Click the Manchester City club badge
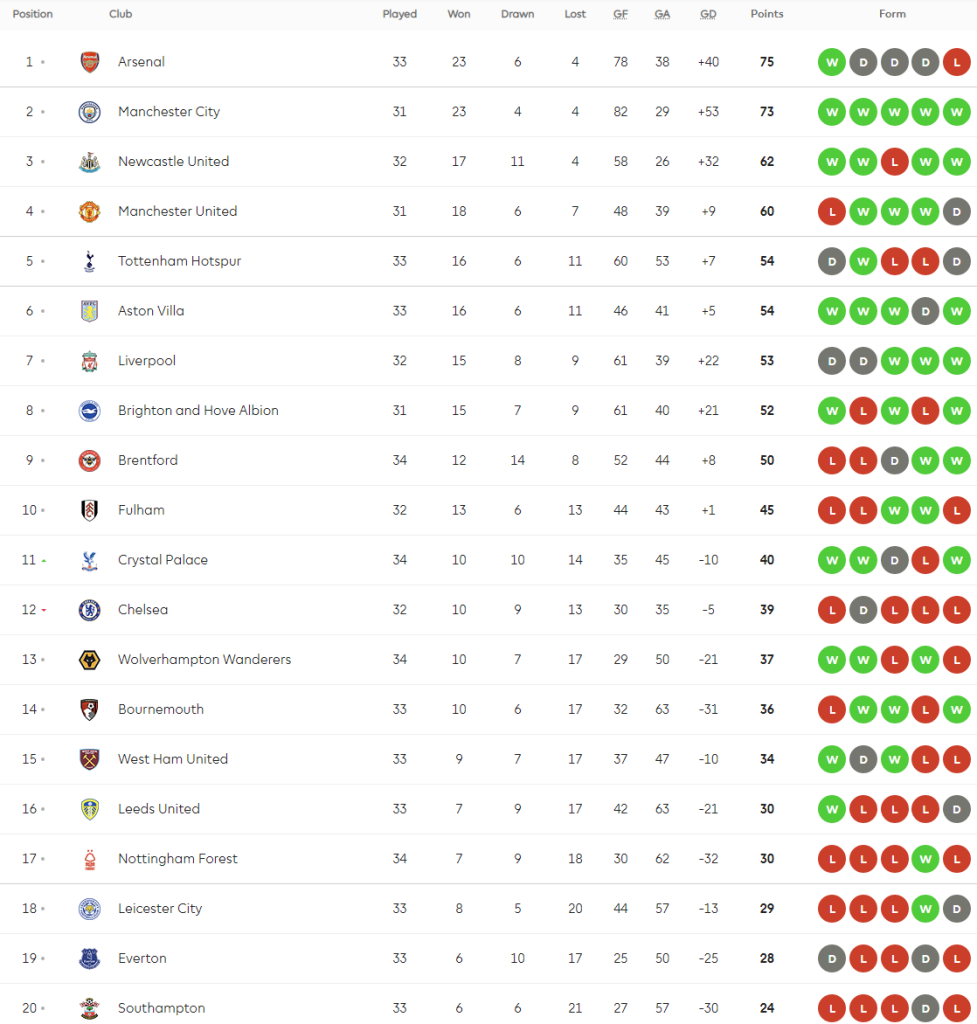This screenshot has height=1024, width=977. 90,112
